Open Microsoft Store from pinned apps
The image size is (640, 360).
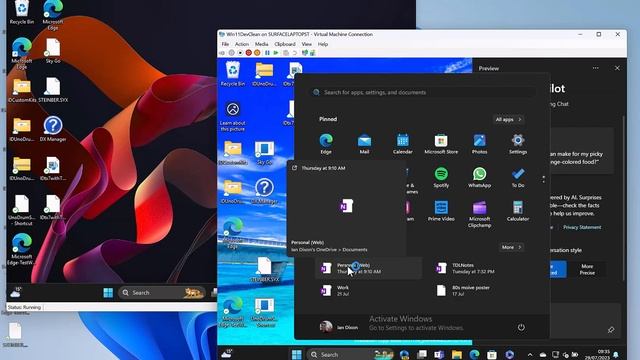pos(441,144)
